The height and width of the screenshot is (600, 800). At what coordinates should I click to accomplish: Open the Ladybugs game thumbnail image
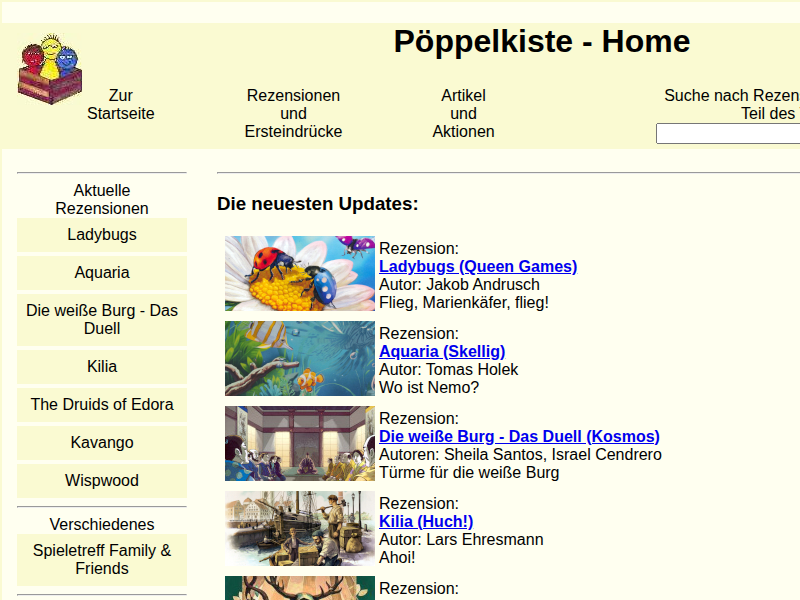(299, 274)
